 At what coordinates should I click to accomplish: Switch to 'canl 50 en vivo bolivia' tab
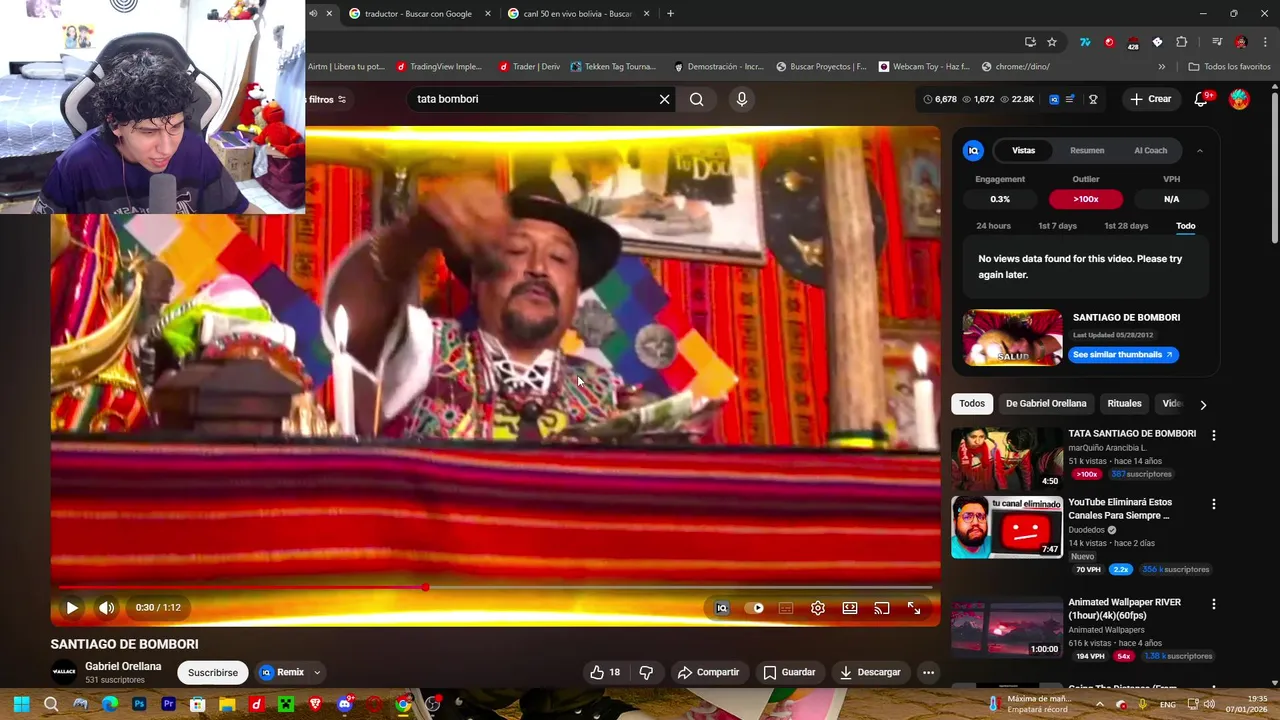click(x=578, y=14)
